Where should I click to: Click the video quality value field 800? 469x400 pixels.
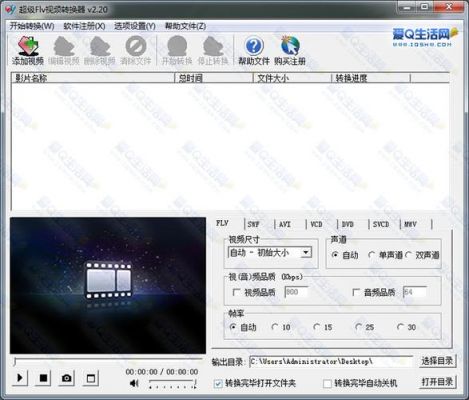click(296, 292)
